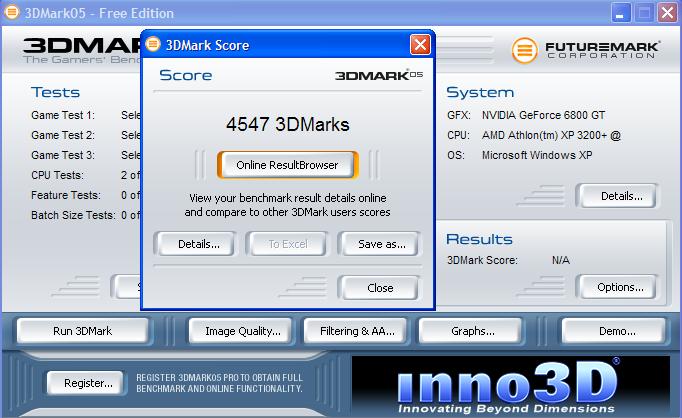
Task: Click the '4547 3DMarks' score text
Action: [x=288, y=124]
